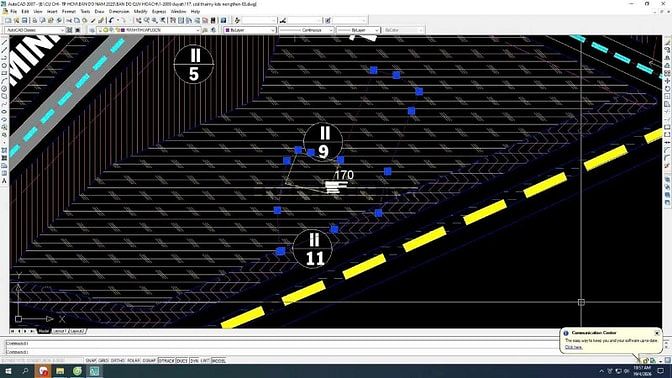672x378 pixels.
Task: Open the Dimension menu
Action: click(x=119, y=12)
